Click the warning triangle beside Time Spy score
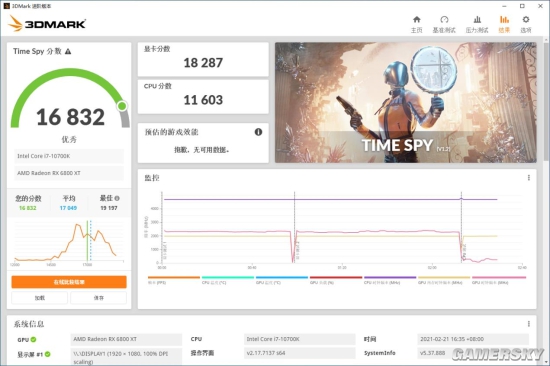The width and height of the screenshot is (550, 366). click(68, 52)
